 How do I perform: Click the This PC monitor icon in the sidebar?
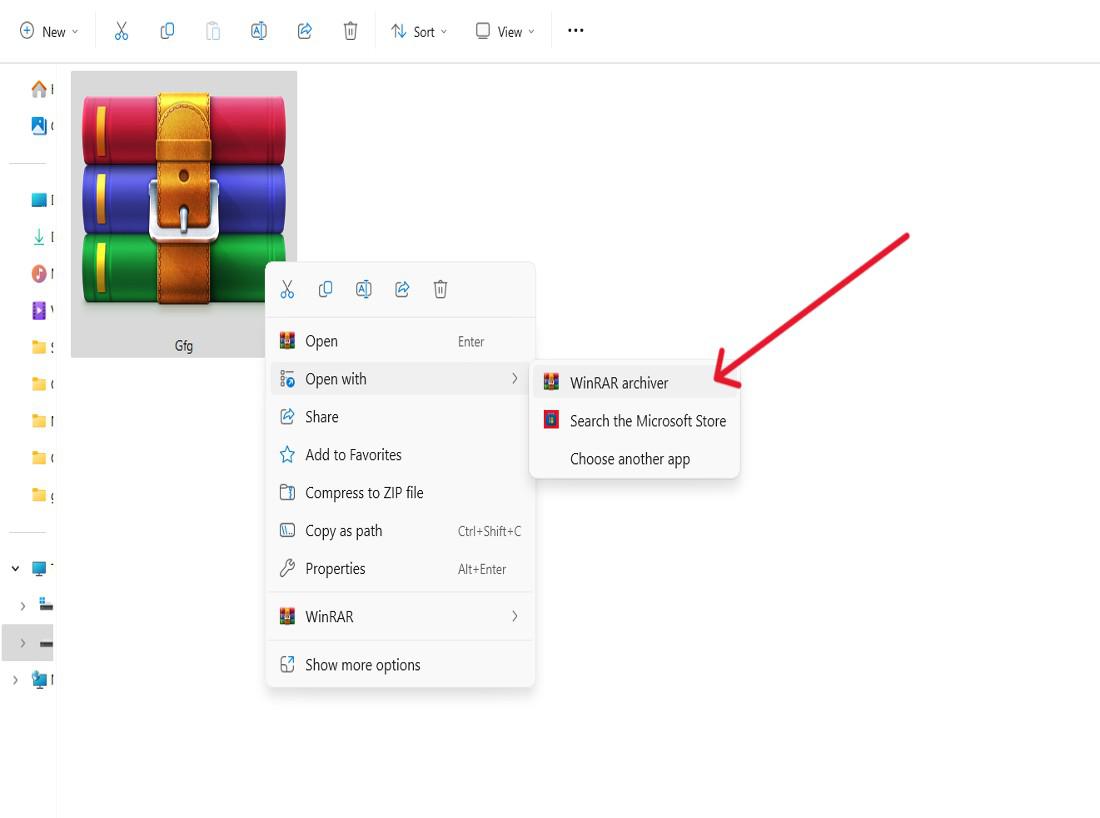pyautogui.click(x=39, y=568)
